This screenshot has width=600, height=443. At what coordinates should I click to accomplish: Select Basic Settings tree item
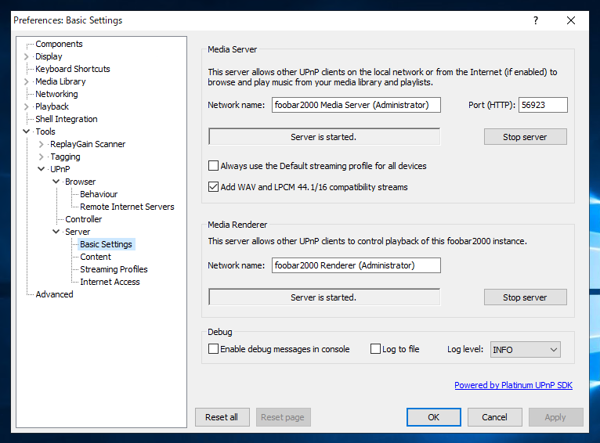click(106, 244)
